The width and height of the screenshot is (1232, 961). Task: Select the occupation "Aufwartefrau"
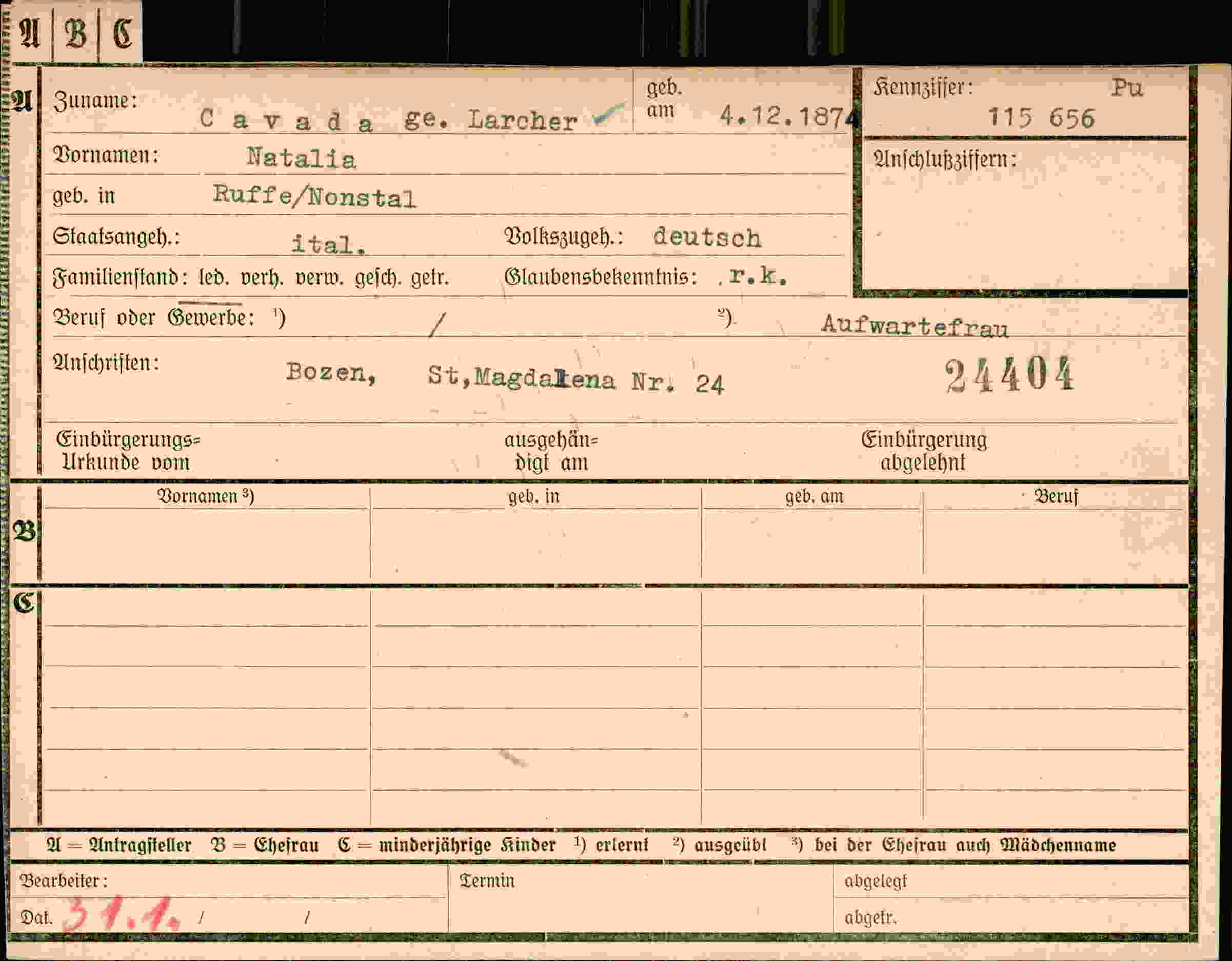coord(915,326)
